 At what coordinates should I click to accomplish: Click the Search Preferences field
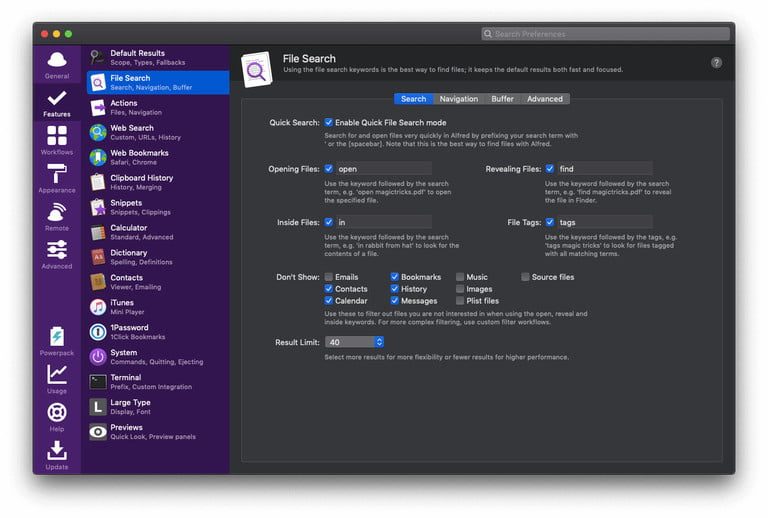point(605,34)
